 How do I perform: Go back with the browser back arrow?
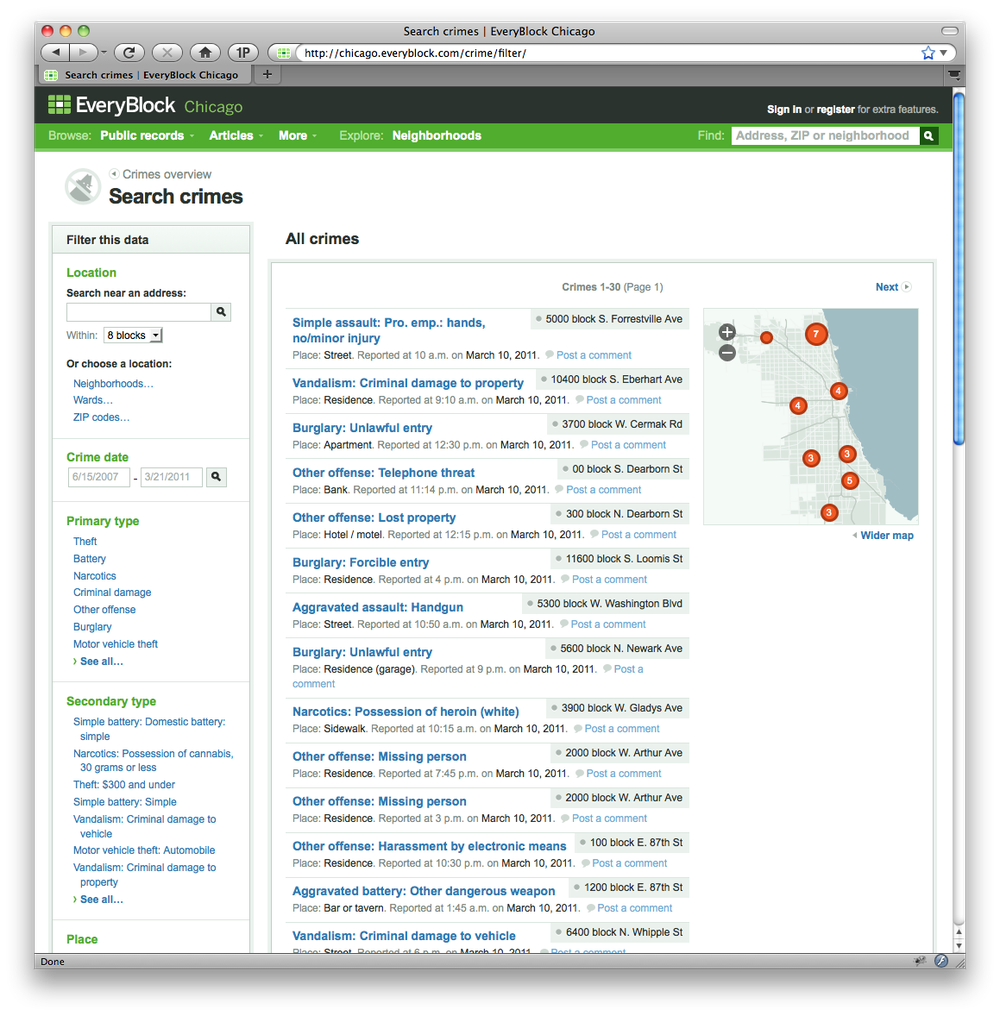click(56, 52)
